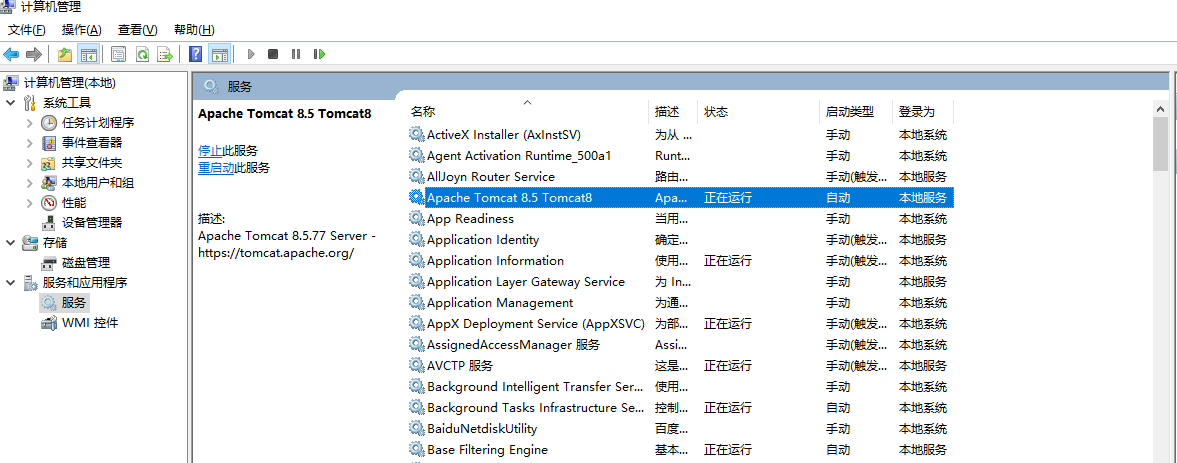Select 事件查看器 in the tree
Screen dimensions: 1177x463
92,143
